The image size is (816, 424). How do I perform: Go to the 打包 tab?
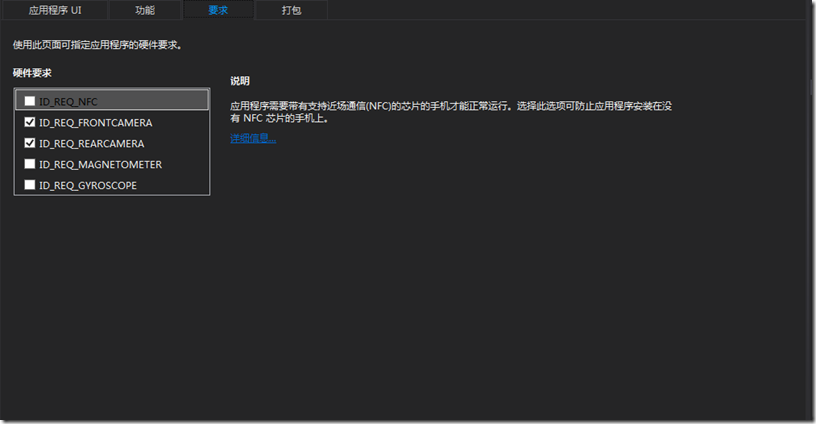(x=291, y=10)
